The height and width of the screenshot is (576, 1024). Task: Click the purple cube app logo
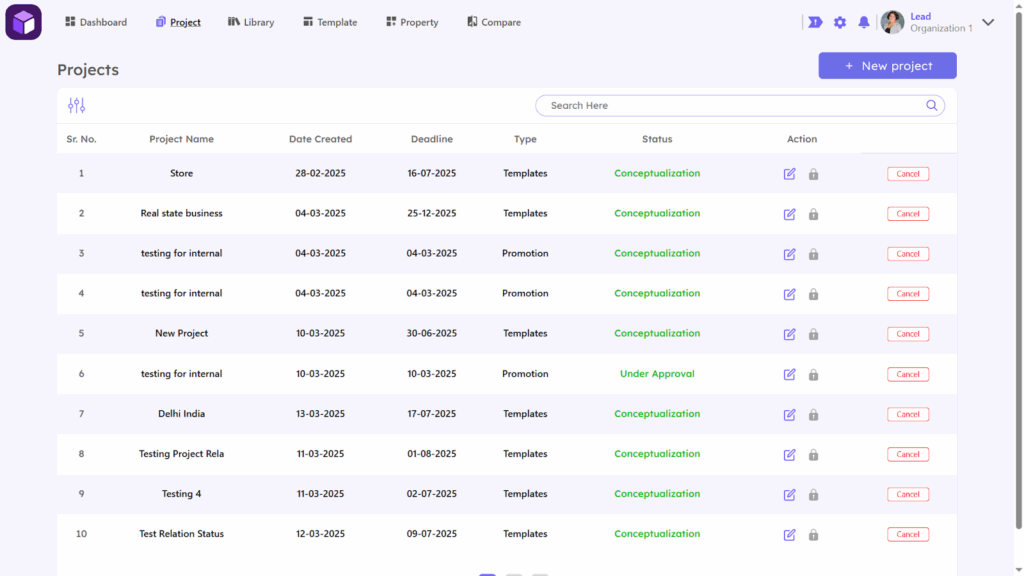coord(23,22)
